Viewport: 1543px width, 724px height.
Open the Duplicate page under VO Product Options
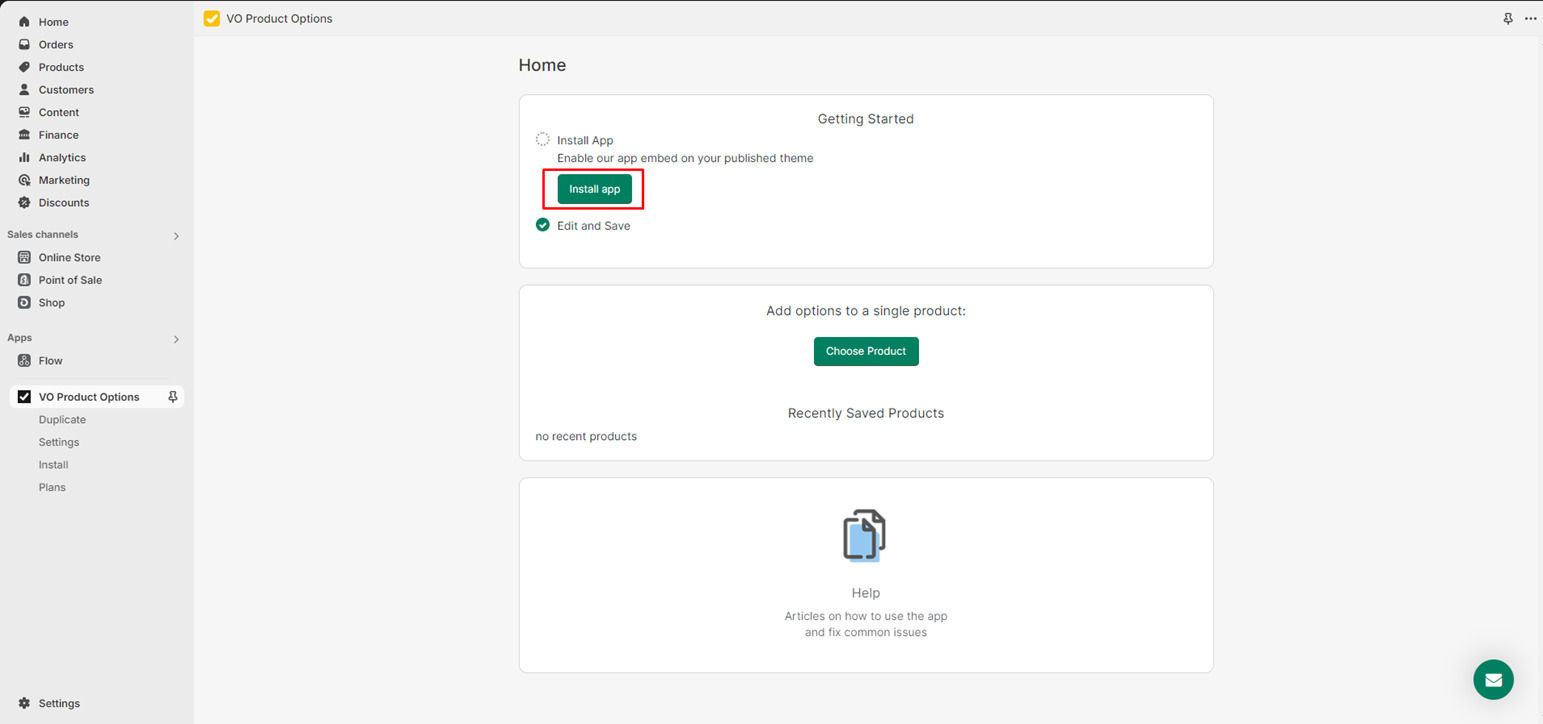tap(62, 419)
